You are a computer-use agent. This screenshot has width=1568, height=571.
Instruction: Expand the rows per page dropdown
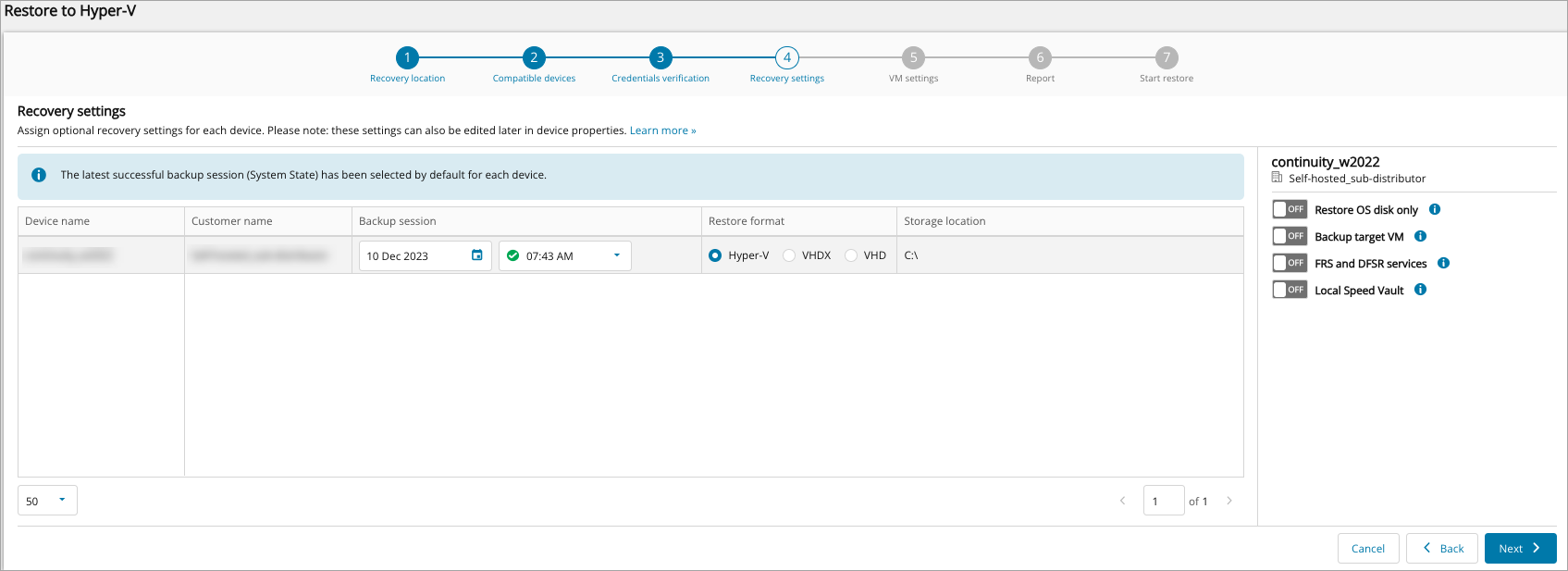[47, 501]
